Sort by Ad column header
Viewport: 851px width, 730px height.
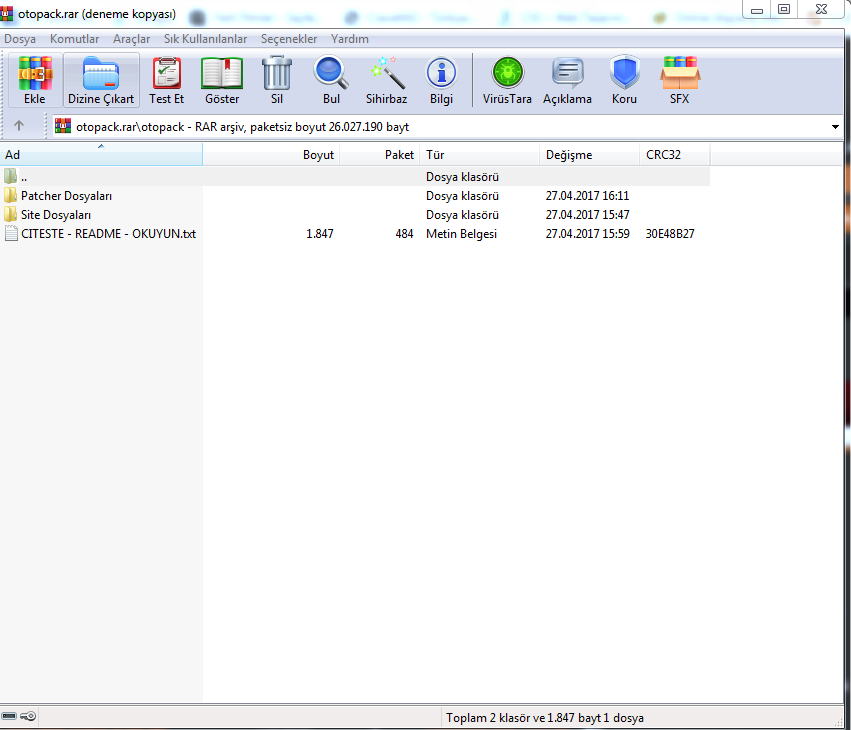pyautogui.click(x=101, y=155)
